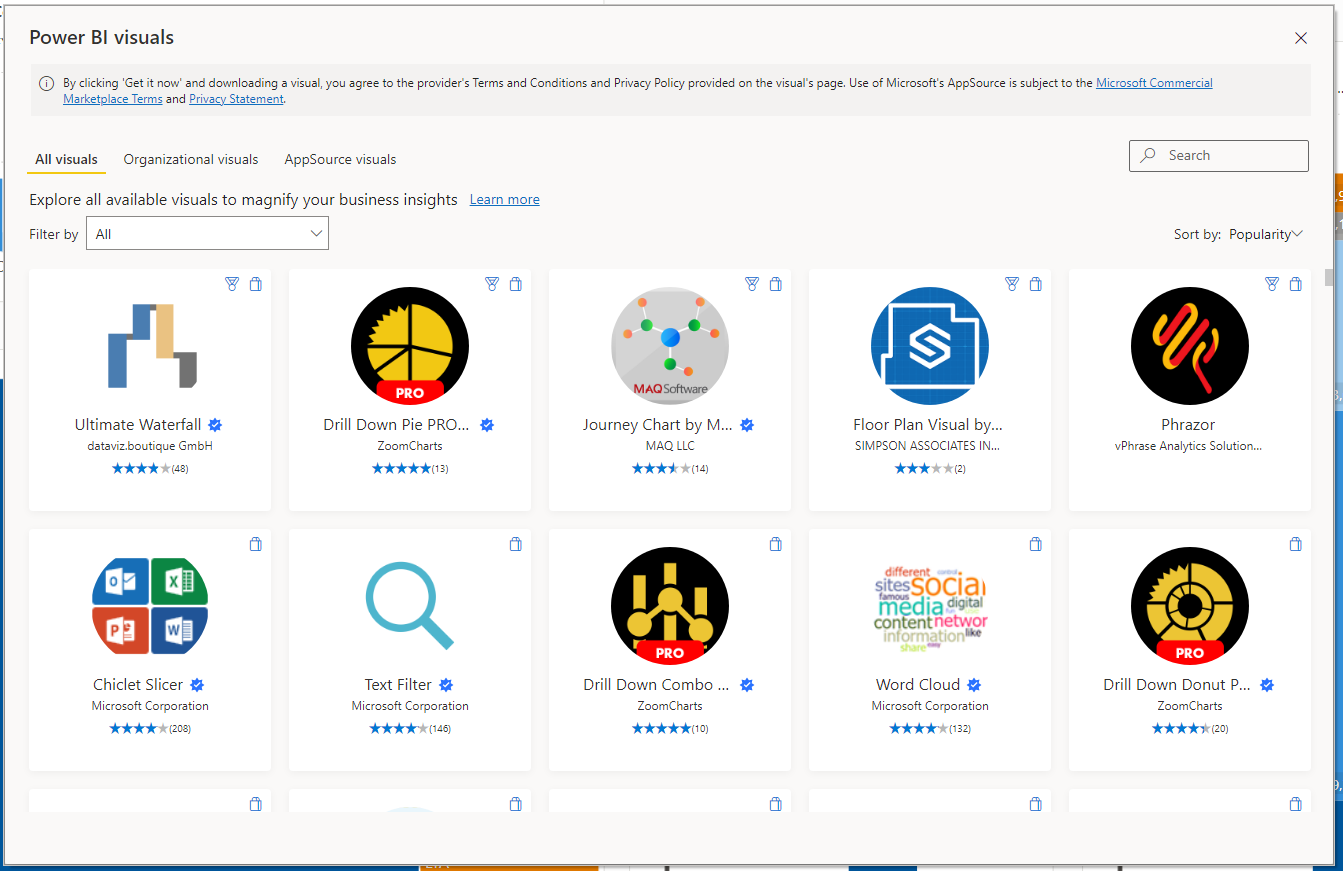
Task: Click the verified badge next to Word Cloud
Action: [974, 685]
